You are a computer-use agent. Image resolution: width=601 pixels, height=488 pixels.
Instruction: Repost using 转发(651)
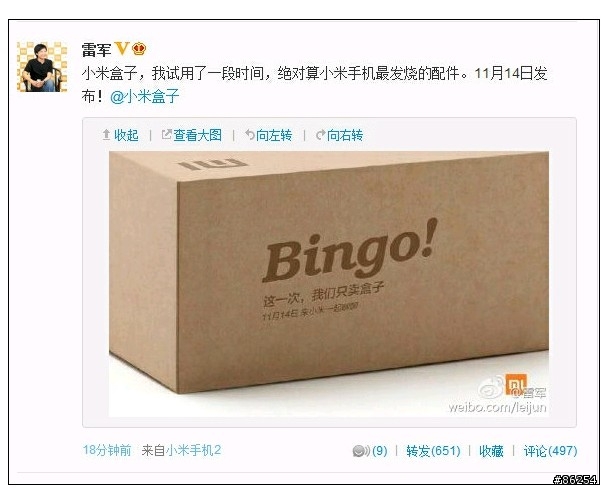(433, 451)
